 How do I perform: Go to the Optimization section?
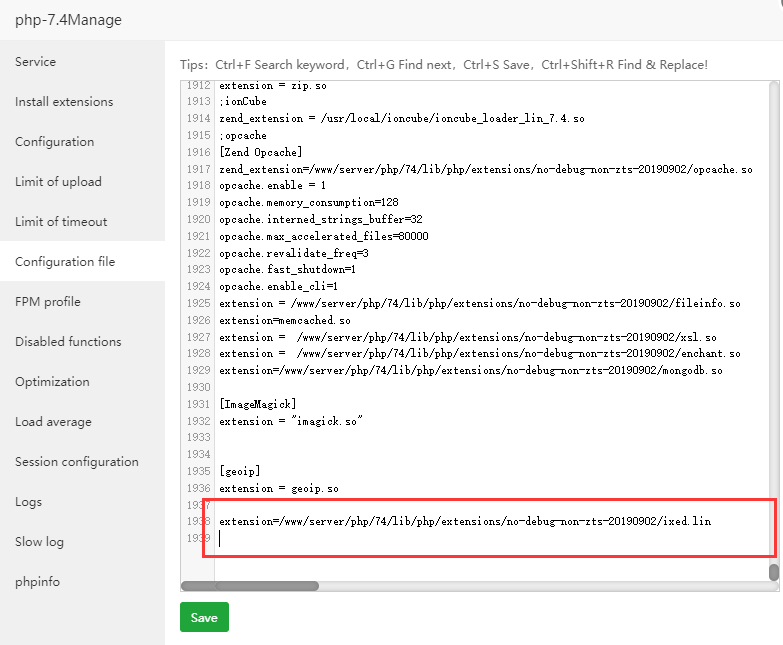(x=52, y=382)
